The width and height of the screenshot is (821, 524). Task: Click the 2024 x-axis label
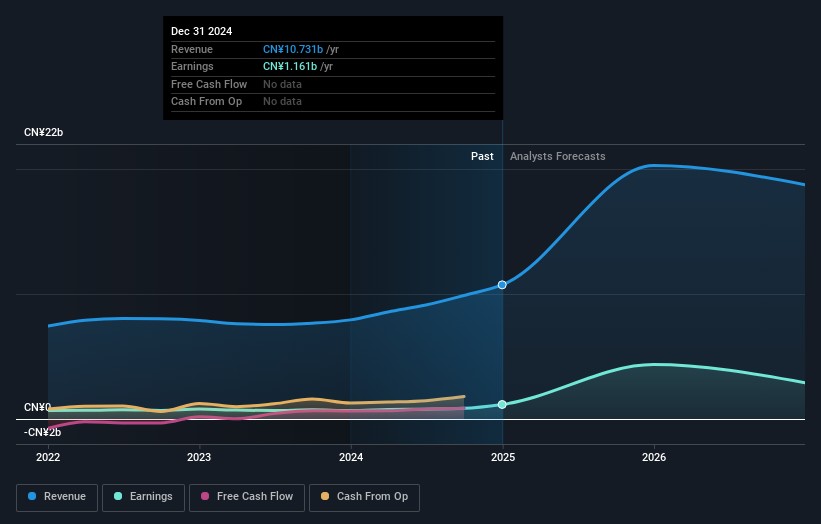click(351, 457)
